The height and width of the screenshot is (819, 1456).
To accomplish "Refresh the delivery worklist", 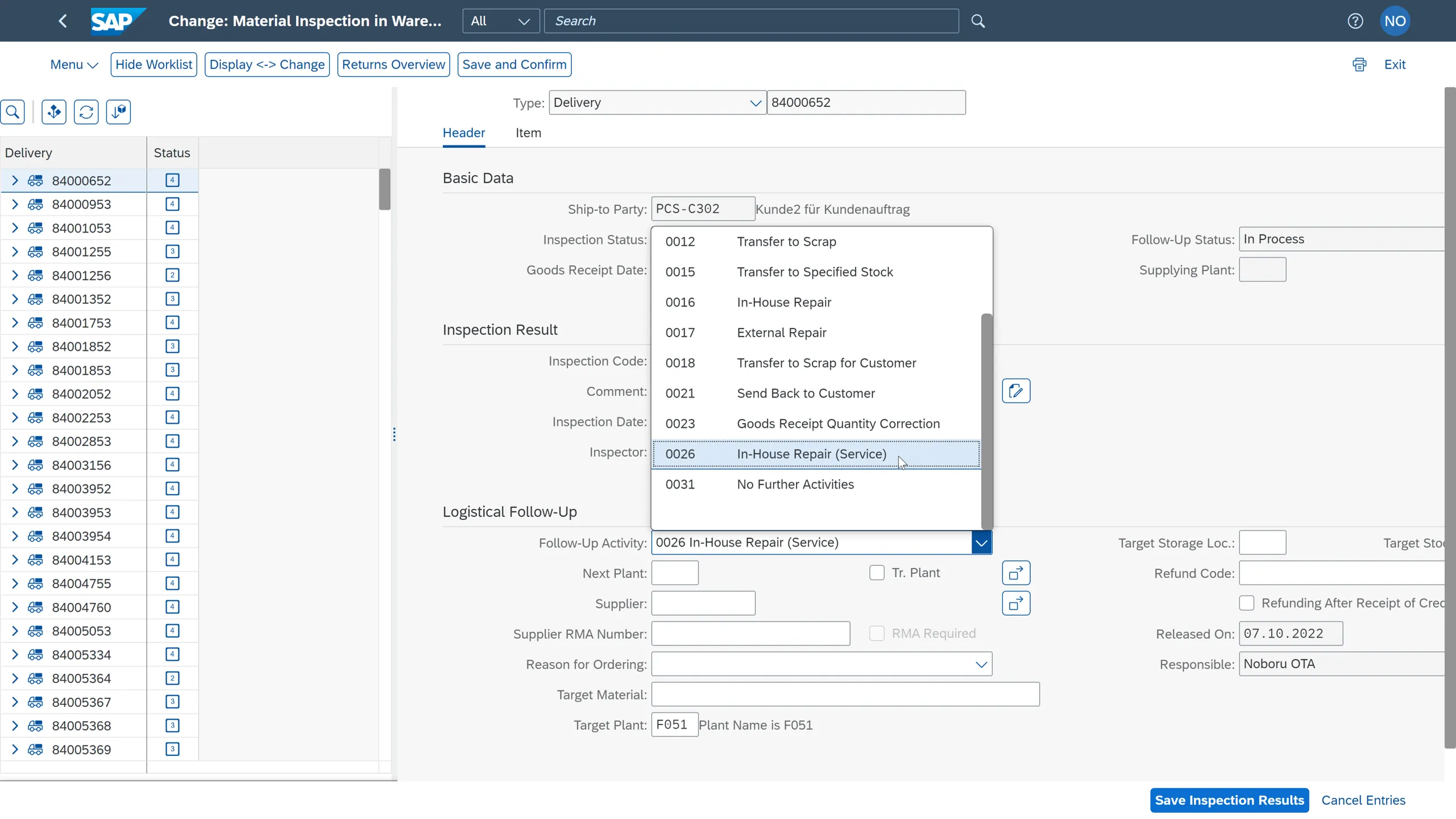I will [x=86, y=111].
